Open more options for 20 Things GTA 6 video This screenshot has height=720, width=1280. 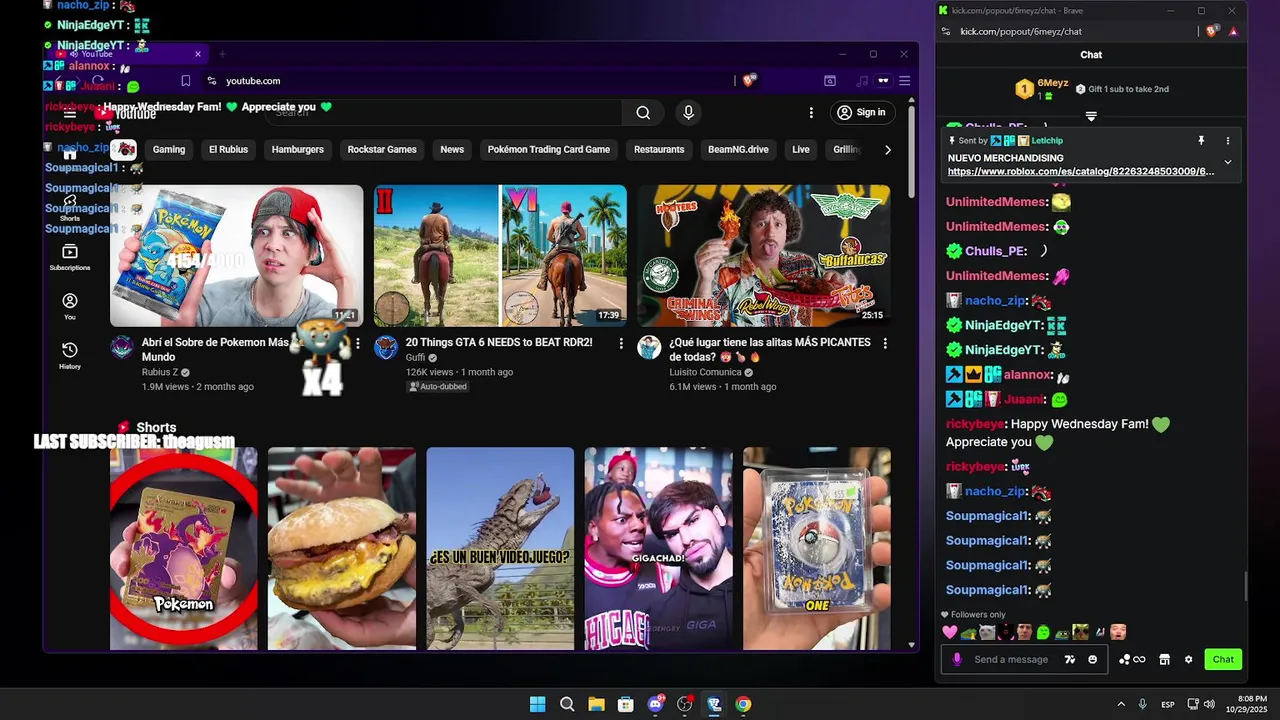click(x=621, y=343)
